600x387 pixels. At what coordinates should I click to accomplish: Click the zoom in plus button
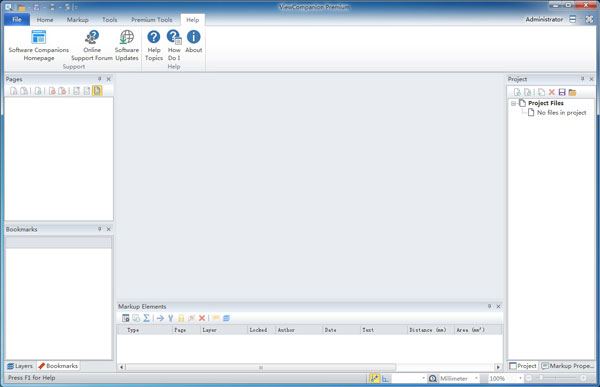point(583,378)
